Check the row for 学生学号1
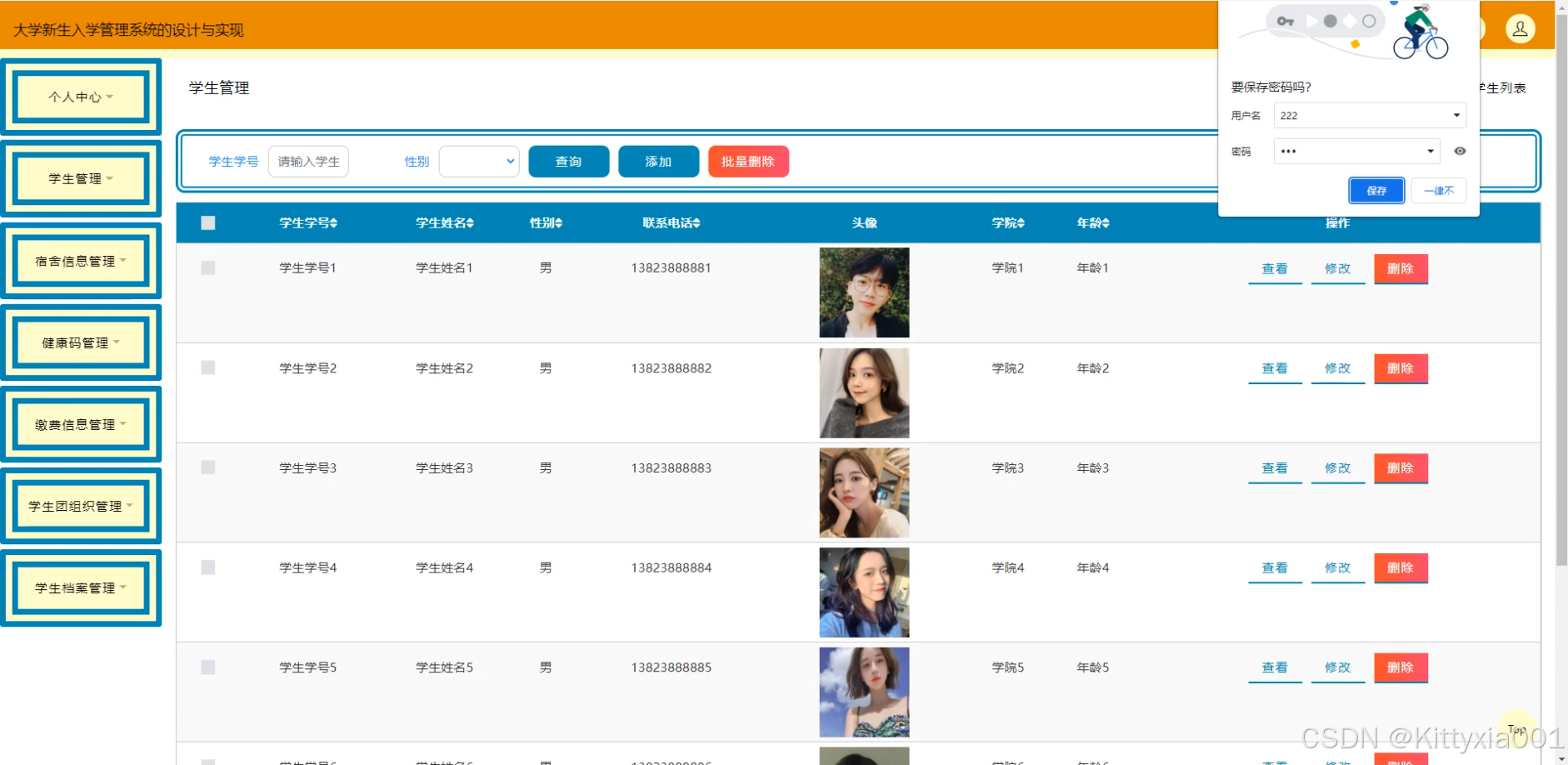Screen dimensions: 1568x765 [x=208, y=267]
